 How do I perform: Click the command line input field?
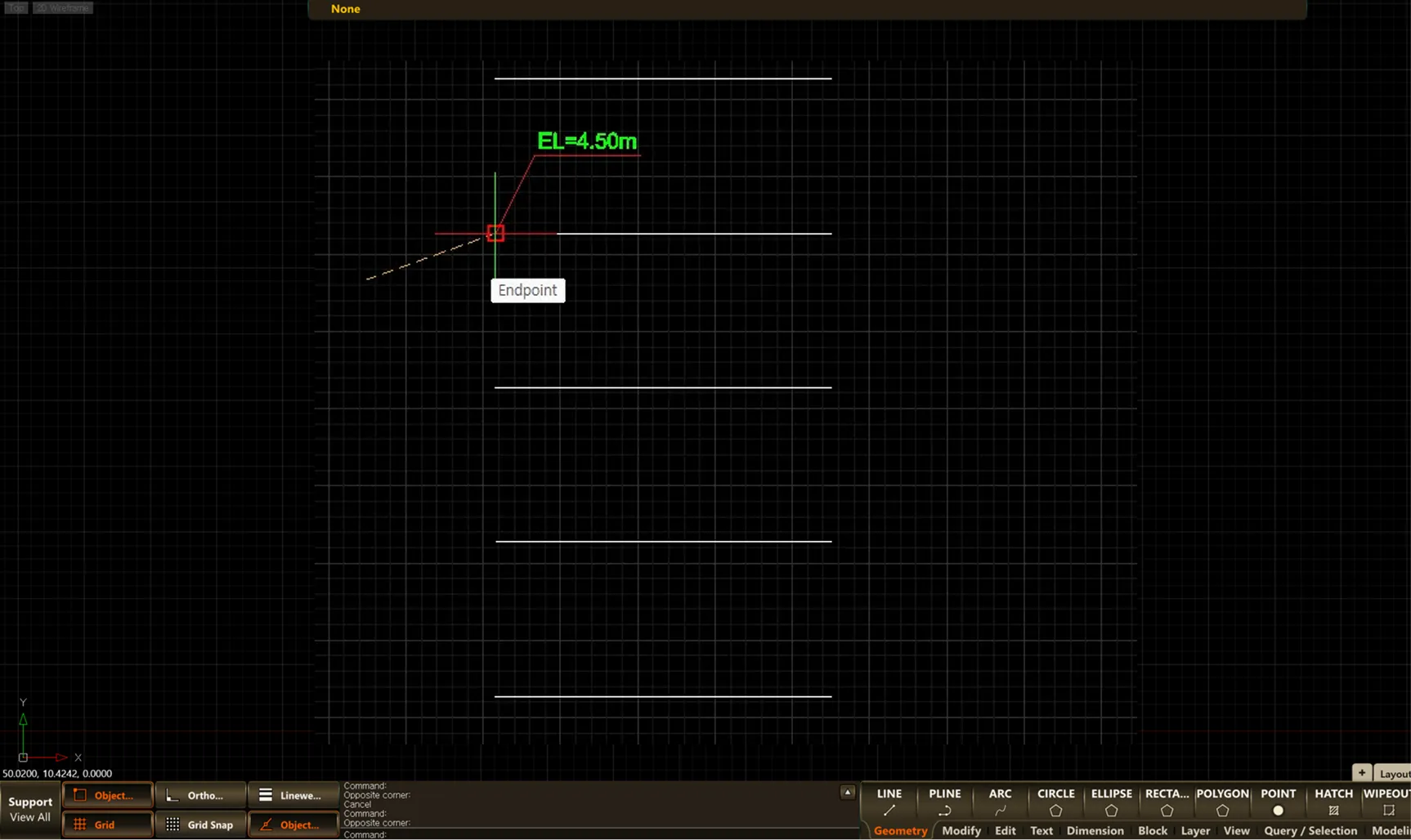click(601, 834)
